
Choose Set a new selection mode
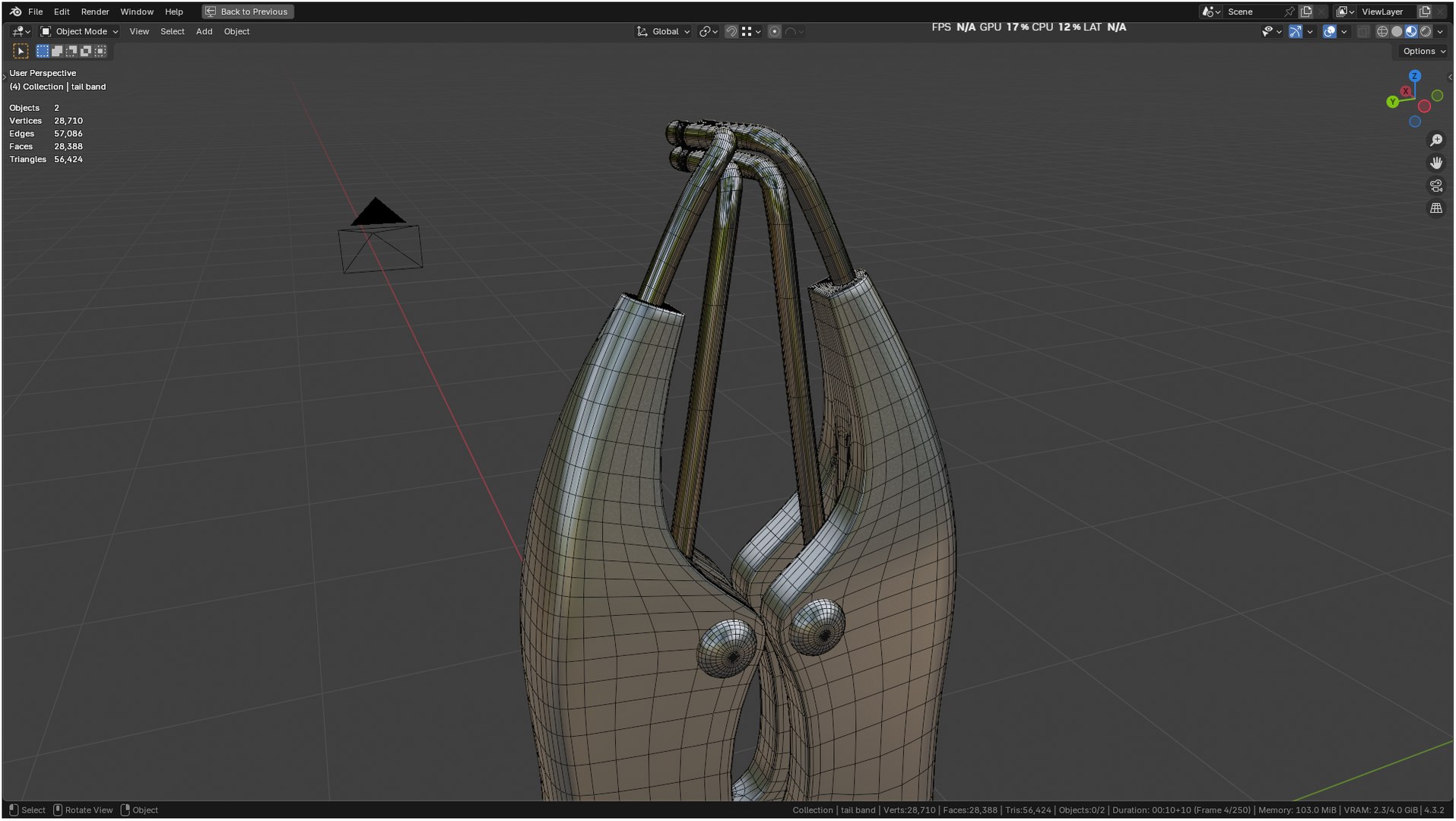pyautogui.click(x=43, y=51)
